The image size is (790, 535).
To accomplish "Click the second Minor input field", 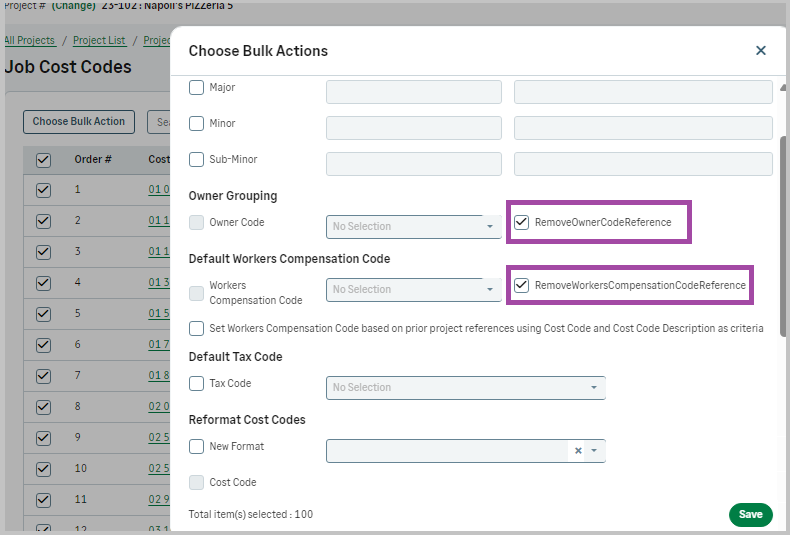I will 643,128.
